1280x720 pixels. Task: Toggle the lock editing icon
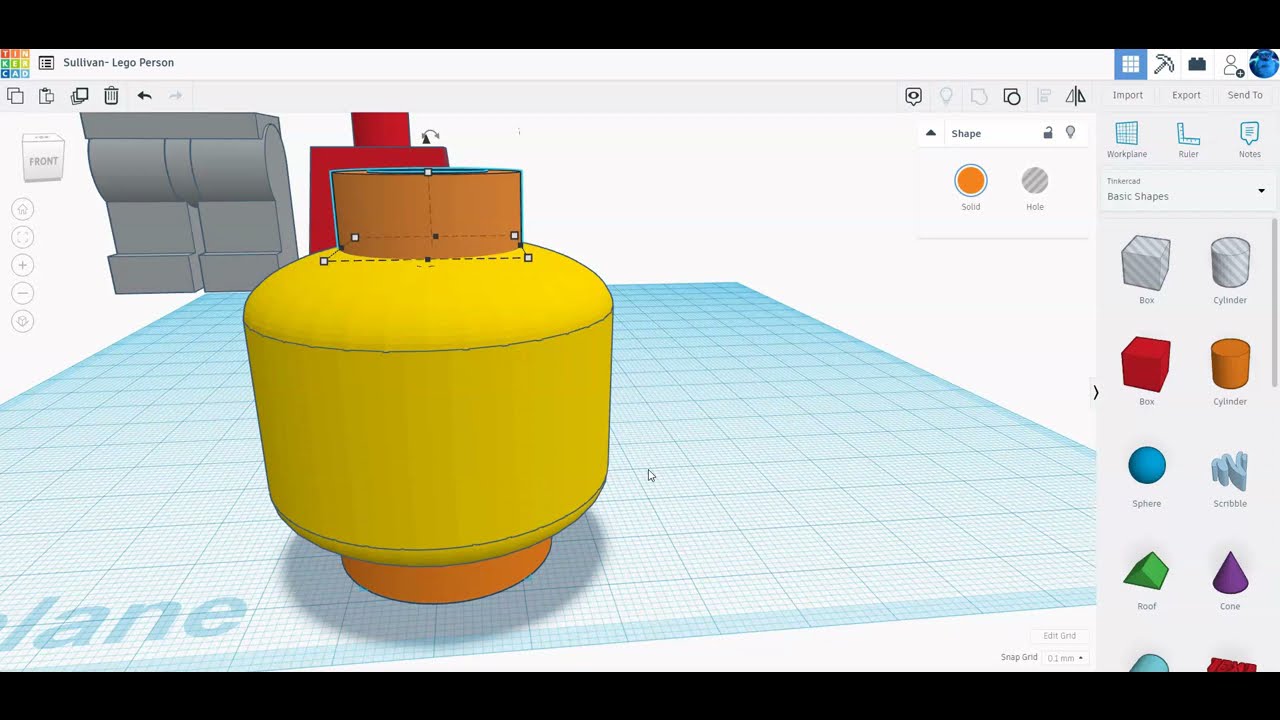pyautogui.click(x=1048, y=133)
